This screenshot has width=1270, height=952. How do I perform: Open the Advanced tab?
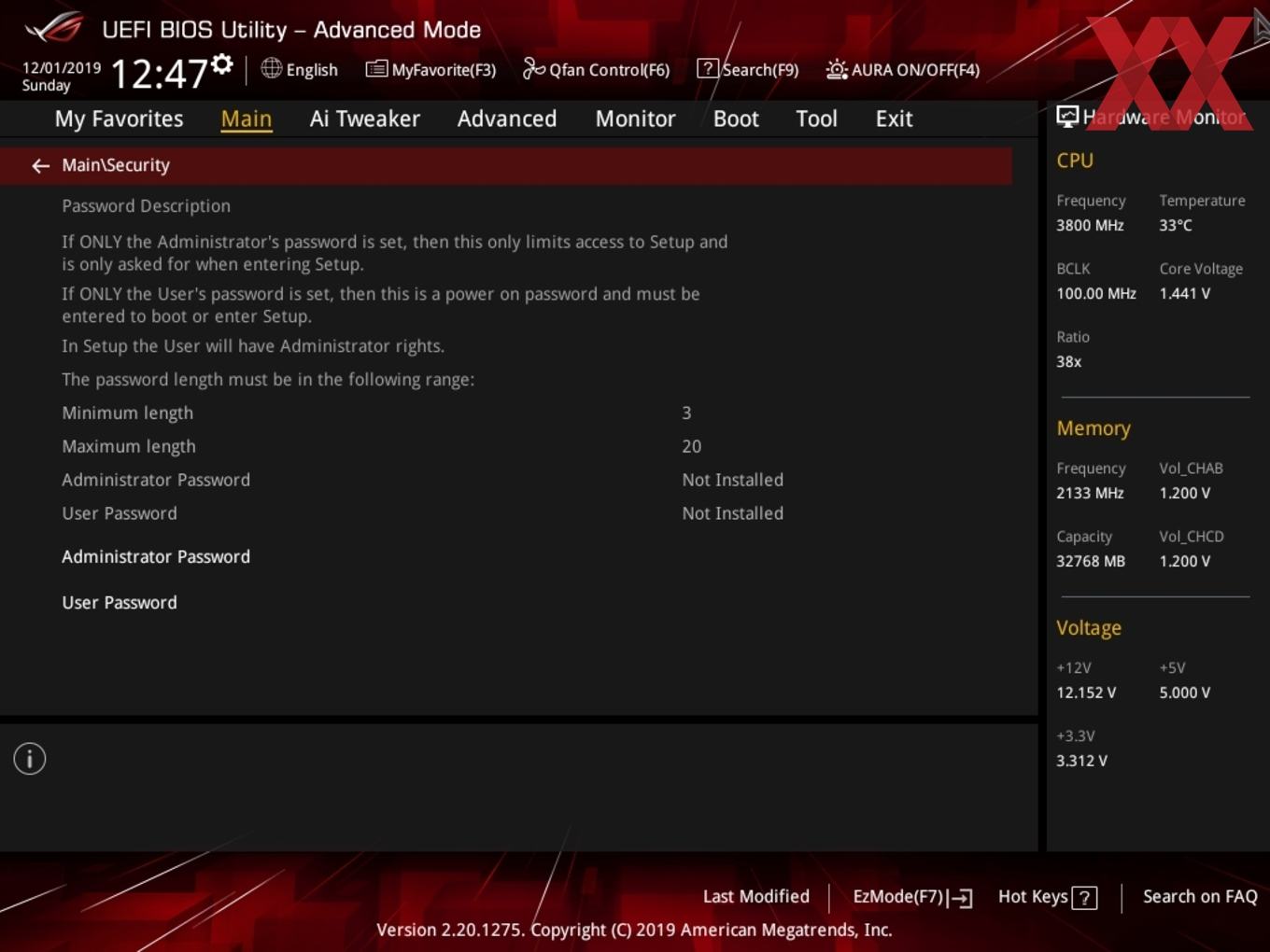(x=507, y=119)
